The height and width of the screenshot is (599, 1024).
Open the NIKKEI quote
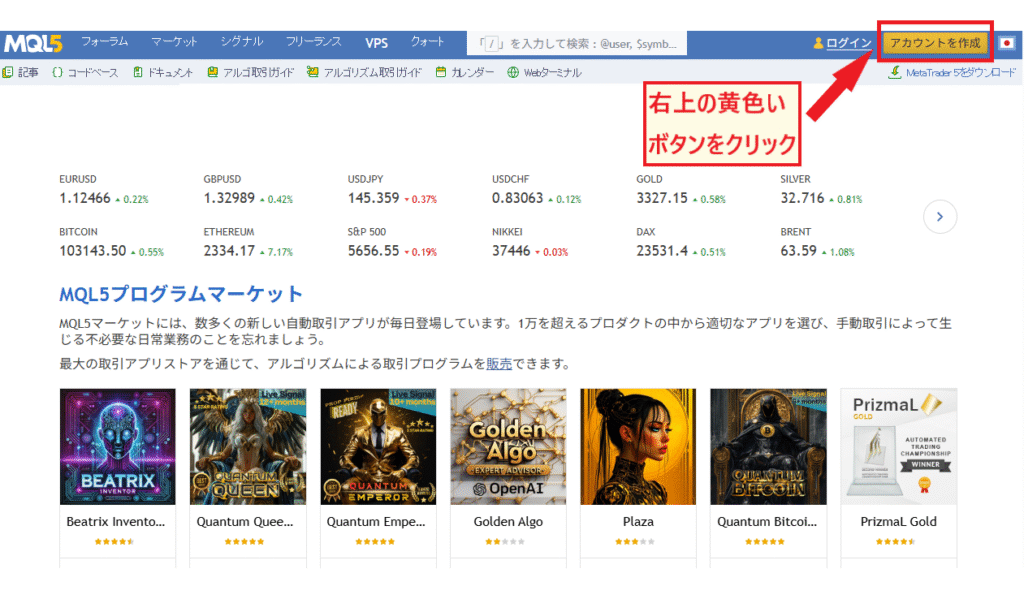530,242
